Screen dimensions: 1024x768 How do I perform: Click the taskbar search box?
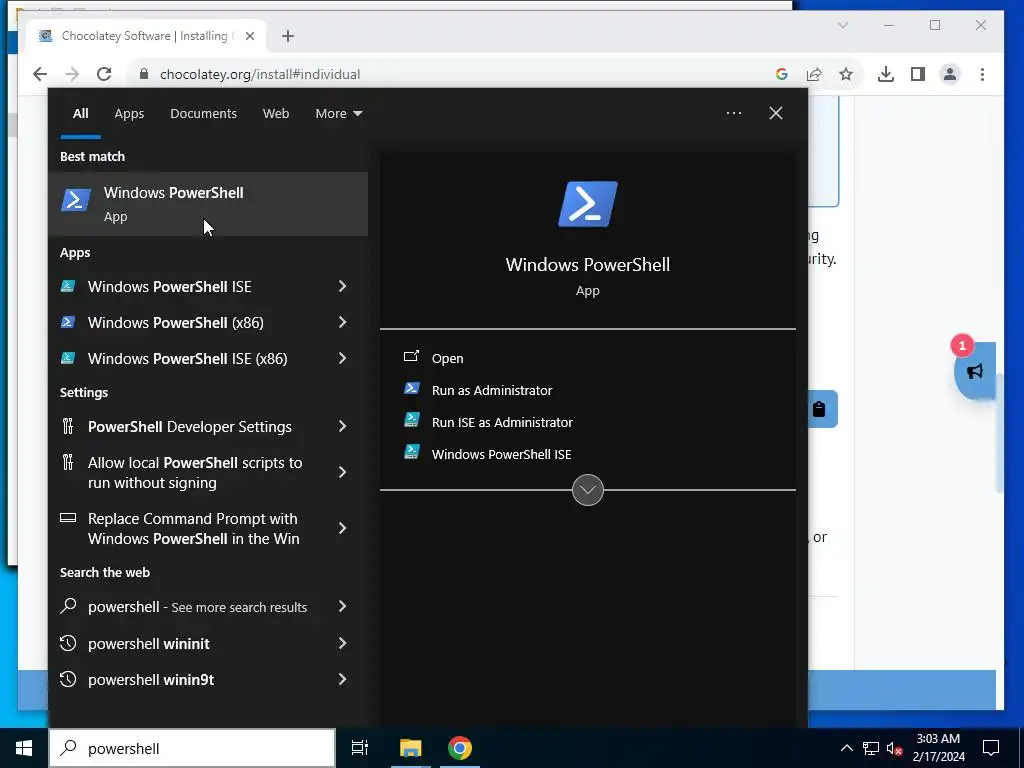[192, 748]
